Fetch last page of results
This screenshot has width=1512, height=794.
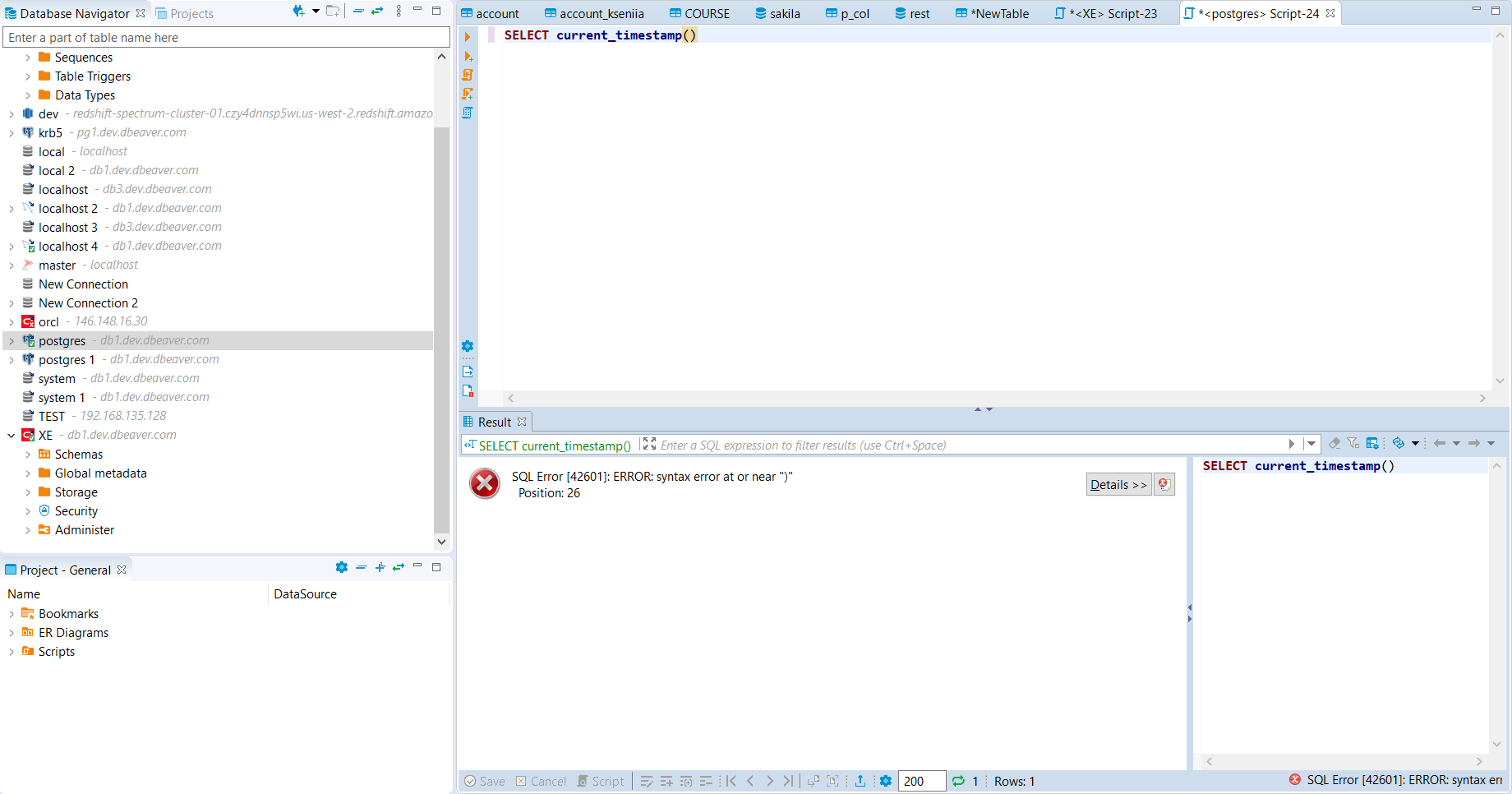[788, 781]
